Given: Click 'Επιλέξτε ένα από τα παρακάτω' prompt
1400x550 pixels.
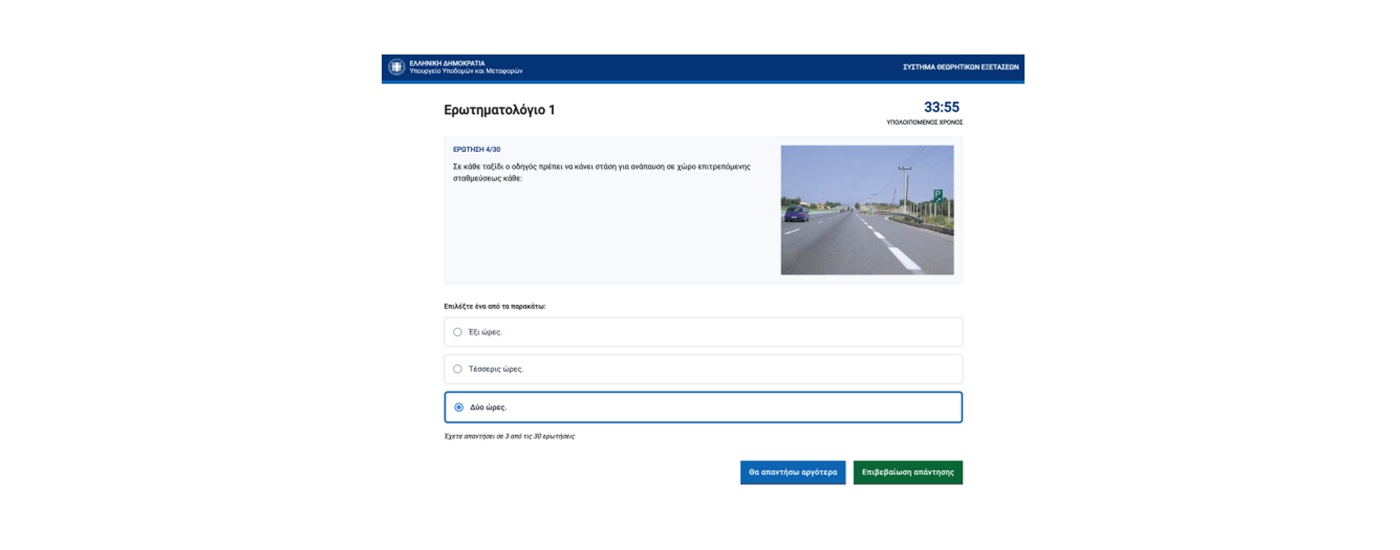Looking at the screenshot, I should (494, 306).
